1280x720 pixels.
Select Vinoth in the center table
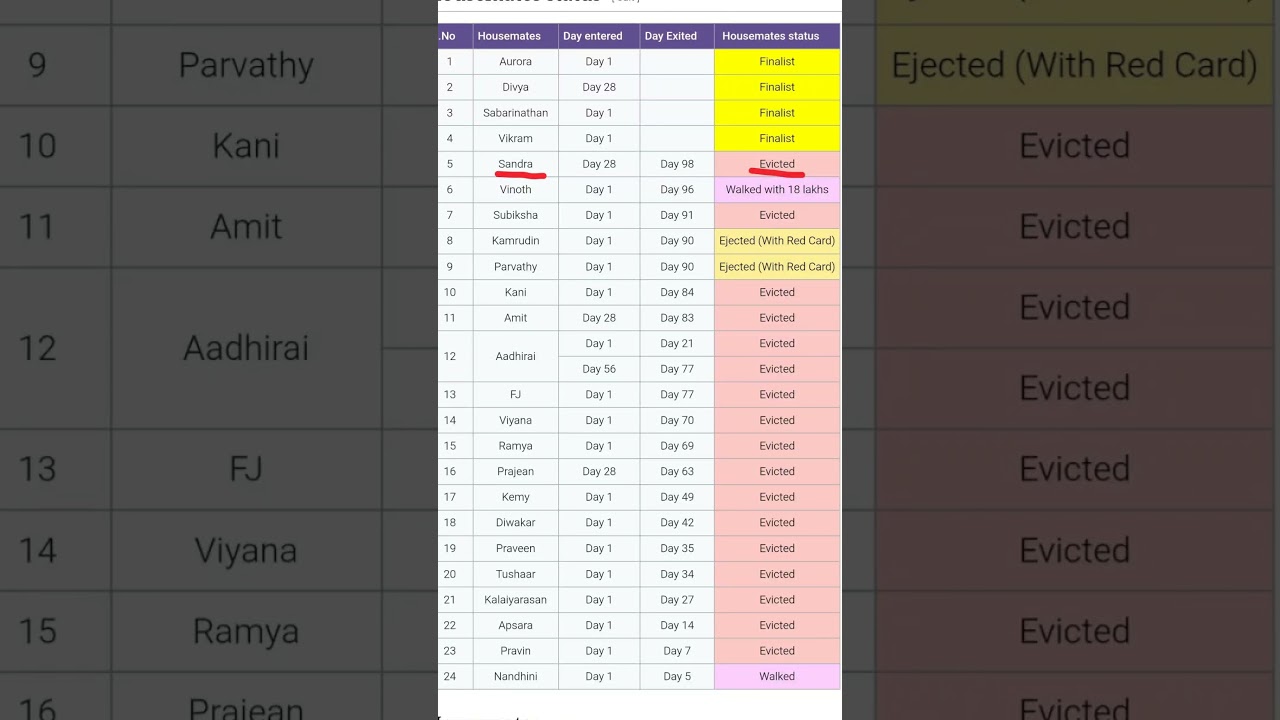click(x=515, y=190)
